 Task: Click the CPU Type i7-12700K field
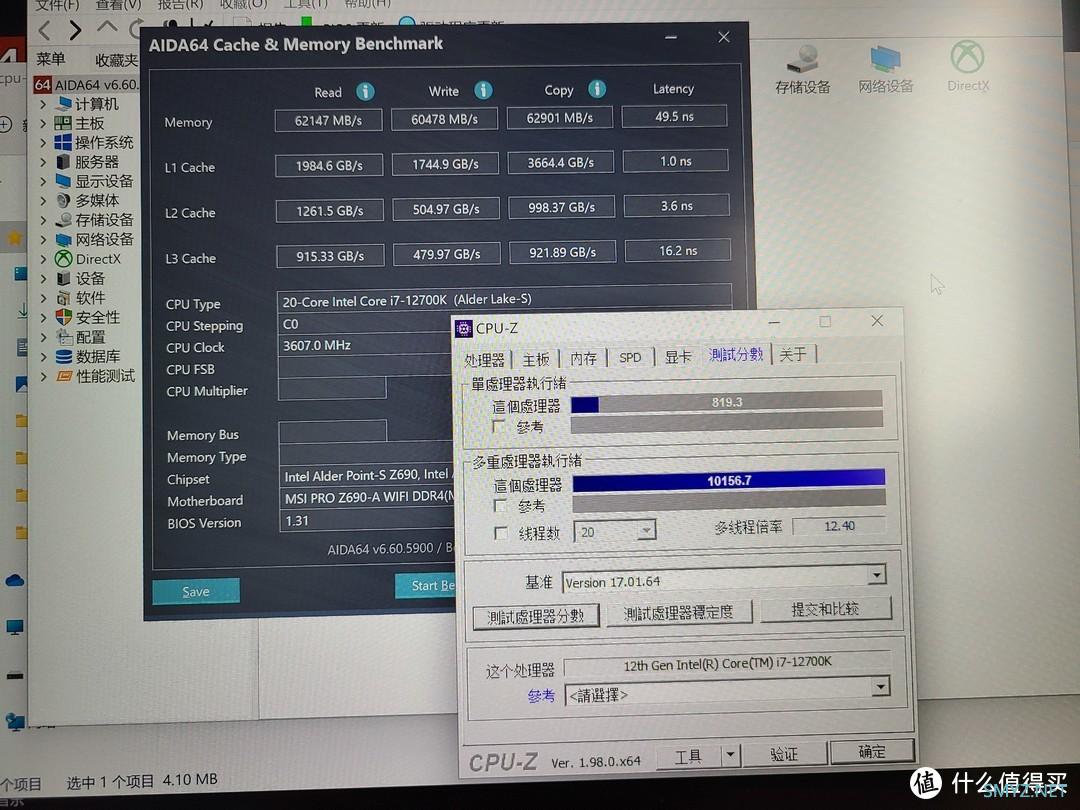[503, 299]
